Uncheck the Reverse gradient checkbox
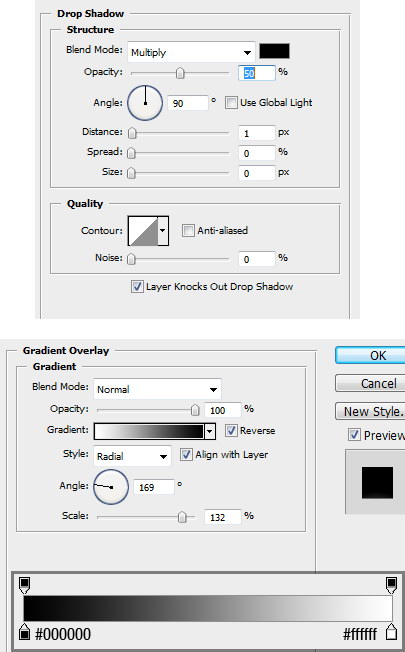Image resolution: width=405 pixels, height=652 pixels. pos(231,430)
